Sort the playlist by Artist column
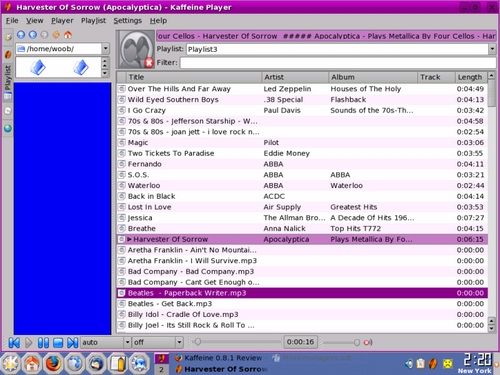This screenshot has width=500, height=375. tap(295, 77)
